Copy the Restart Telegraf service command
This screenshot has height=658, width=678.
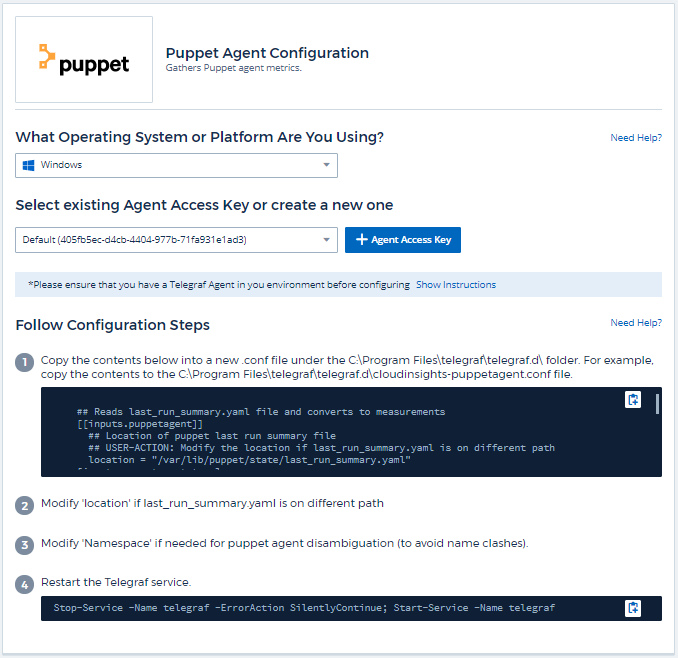633,608
